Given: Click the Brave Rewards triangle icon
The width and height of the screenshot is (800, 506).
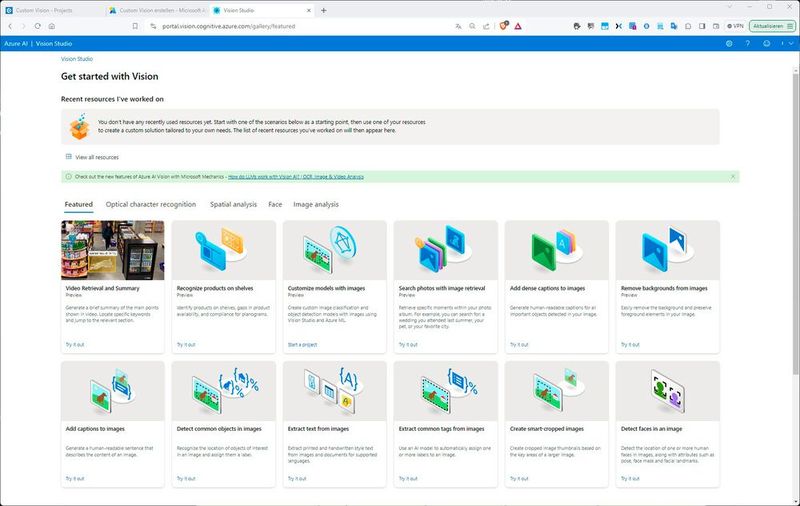Looking at the screenshot, I should click(518, 26).
